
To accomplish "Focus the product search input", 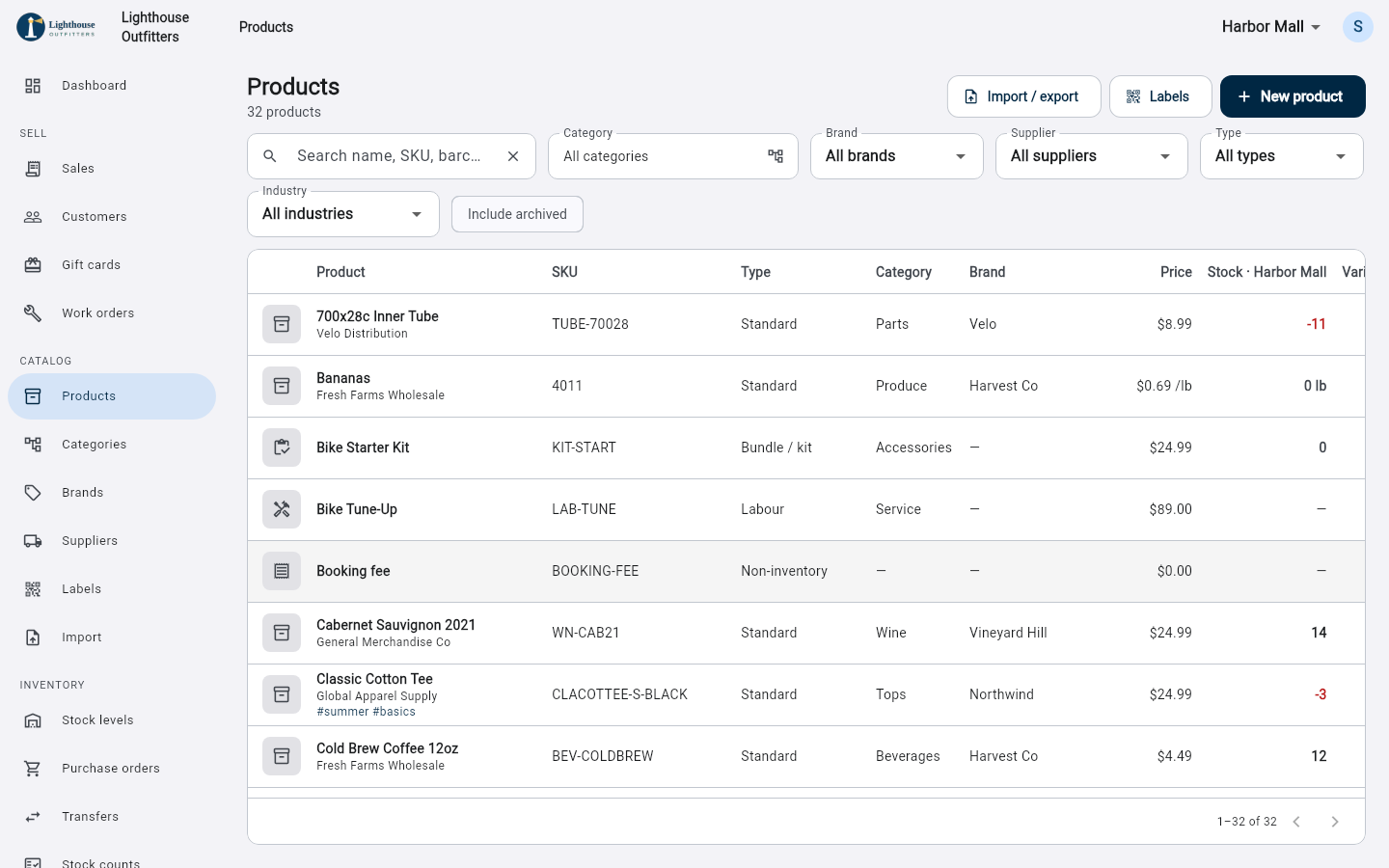I will tap(392, 156).
